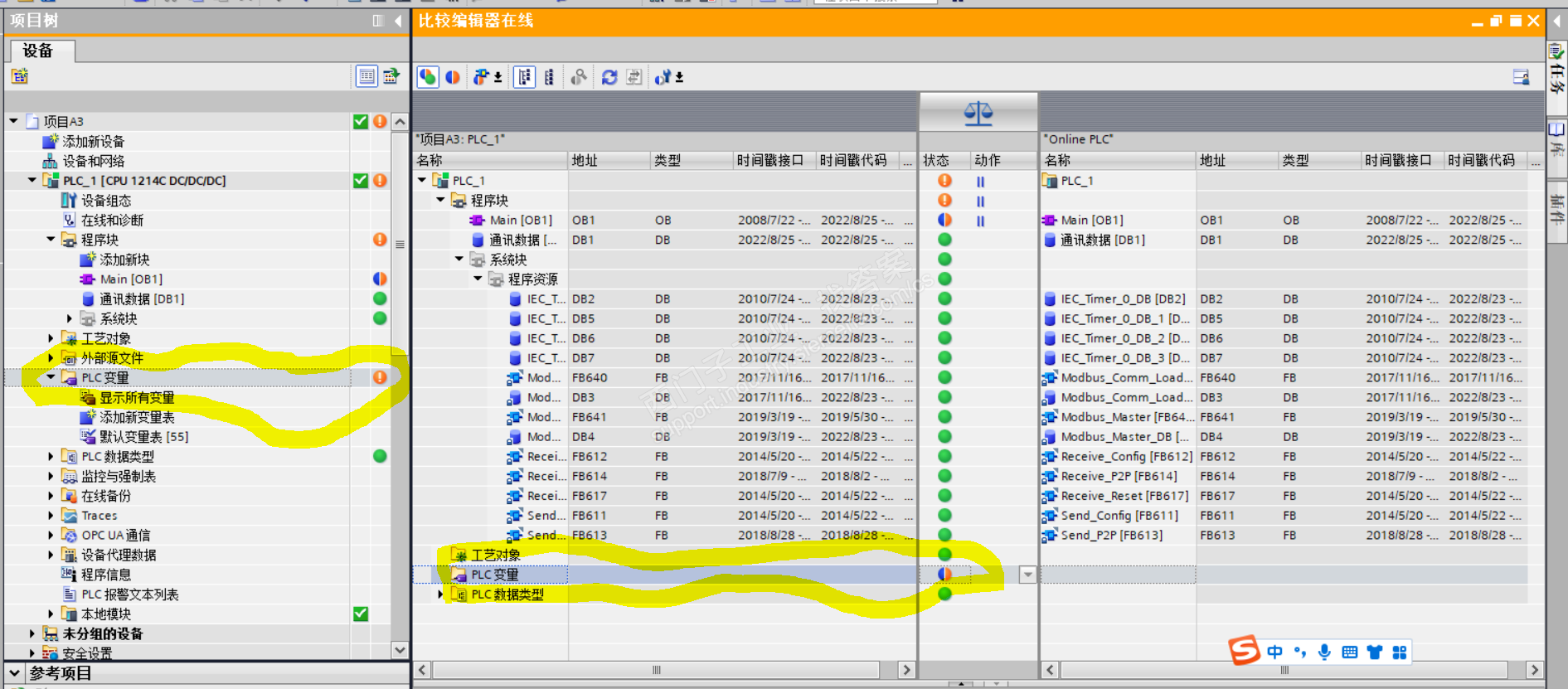This screenshot has height=689, width=1568.
Task: Toggle Sogou Chinese/English mode (中)
Action: click(x=1275, y=653)
